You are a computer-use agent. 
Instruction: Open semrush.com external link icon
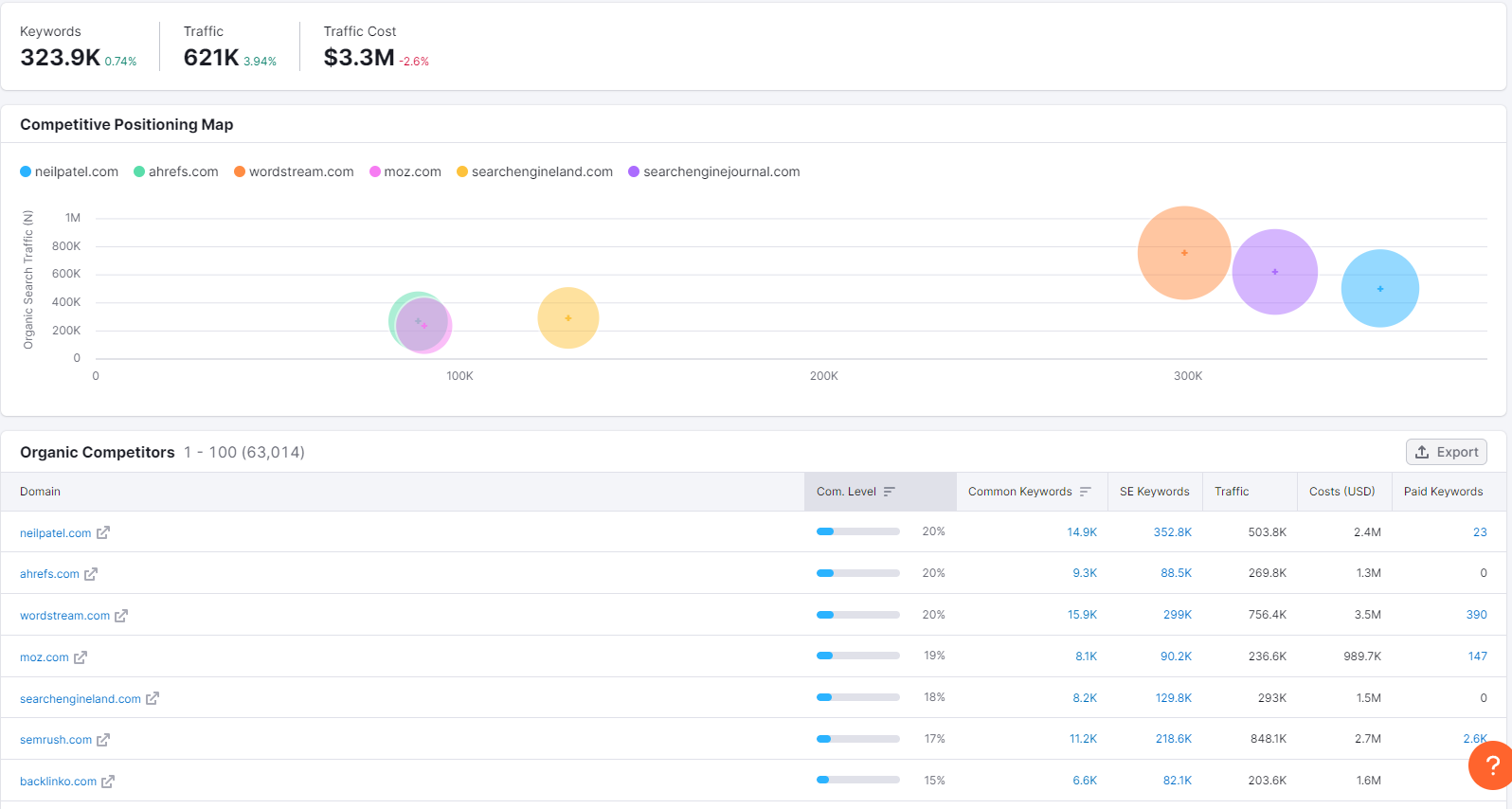coord(103,740)
